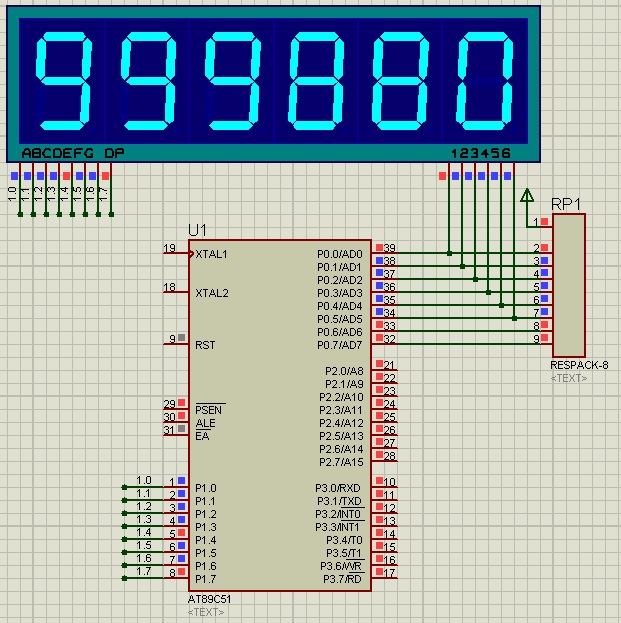Image resolution: width=621 pixels, height=623 pixels.
Task: Click the P3.7/RD pin label
Action: [x=342, y=579]
